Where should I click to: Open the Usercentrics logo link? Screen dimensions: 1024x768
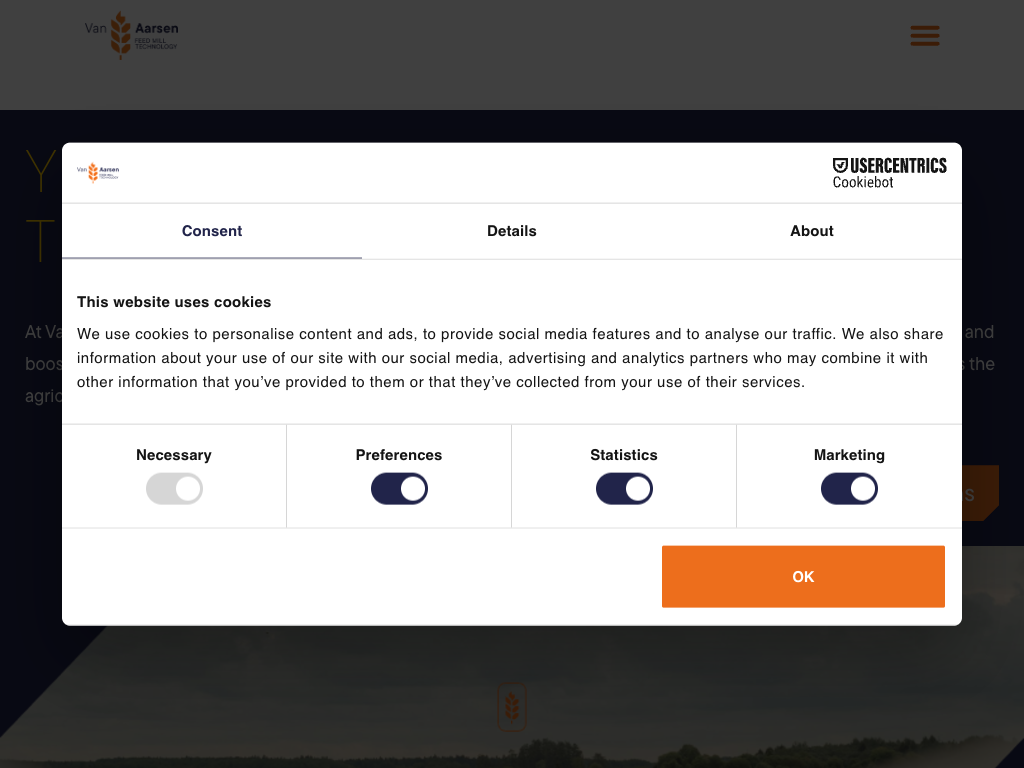click(889, 165)
